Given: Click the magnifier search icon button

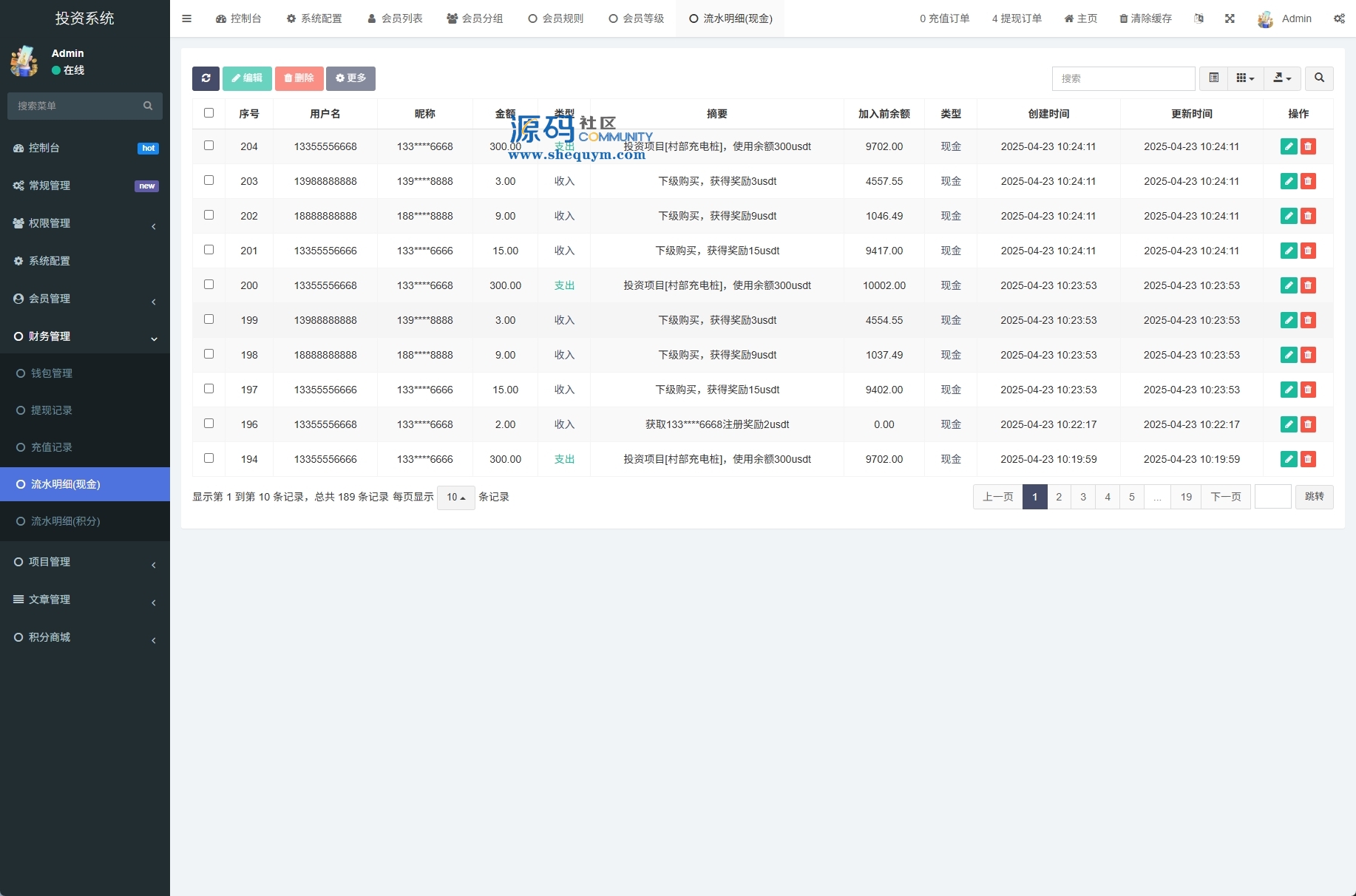Looking at the screenshot, I should coord(1319,78).
